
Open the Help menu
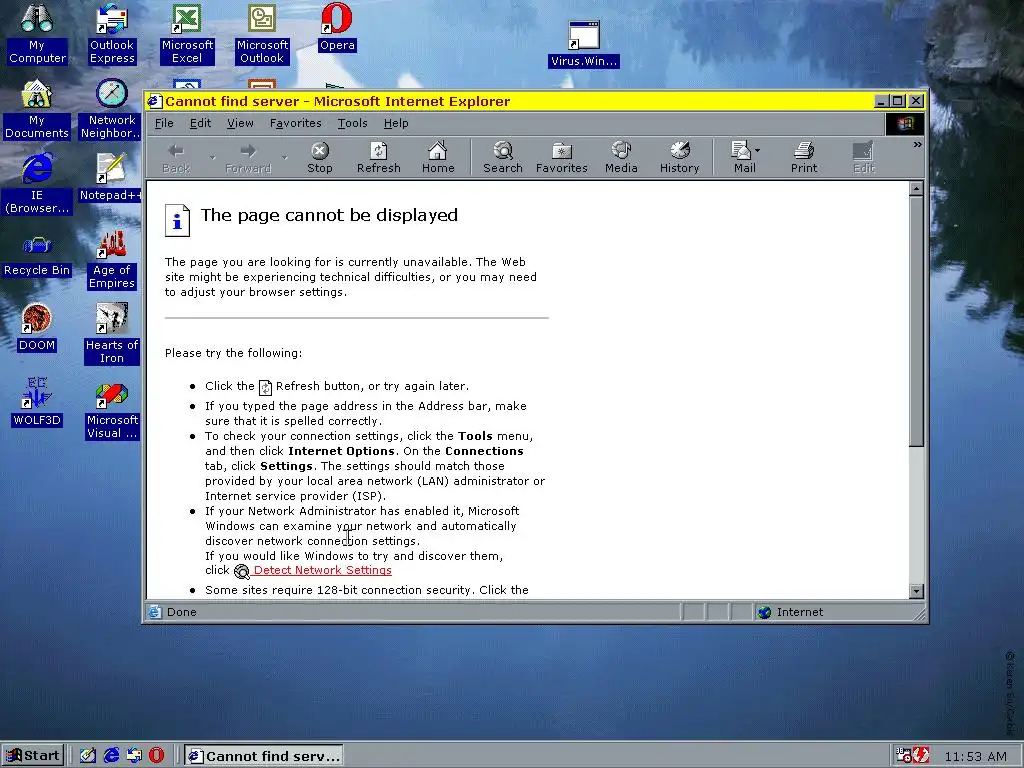[x=396, y=123]
